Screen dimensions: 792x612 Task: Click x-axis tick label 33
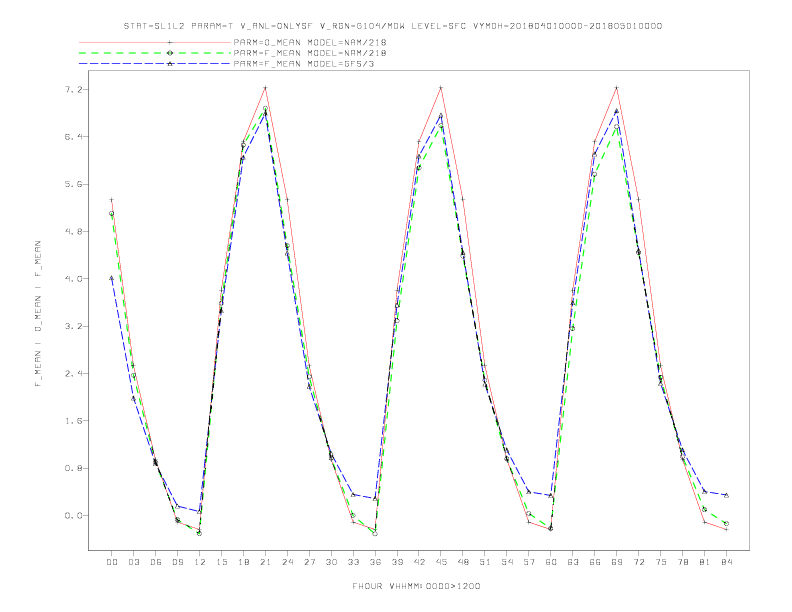[x=353, y=562]
